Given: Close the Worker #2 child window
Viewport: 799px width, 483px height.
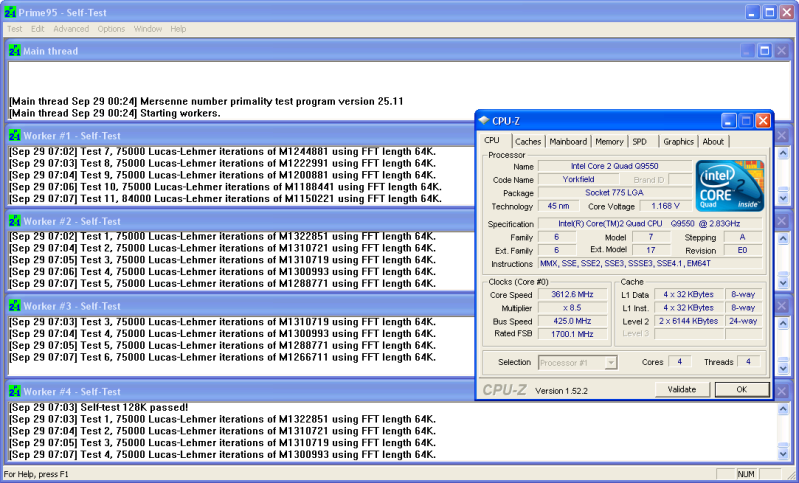Looking at the screenshot, I should (782, 221).
